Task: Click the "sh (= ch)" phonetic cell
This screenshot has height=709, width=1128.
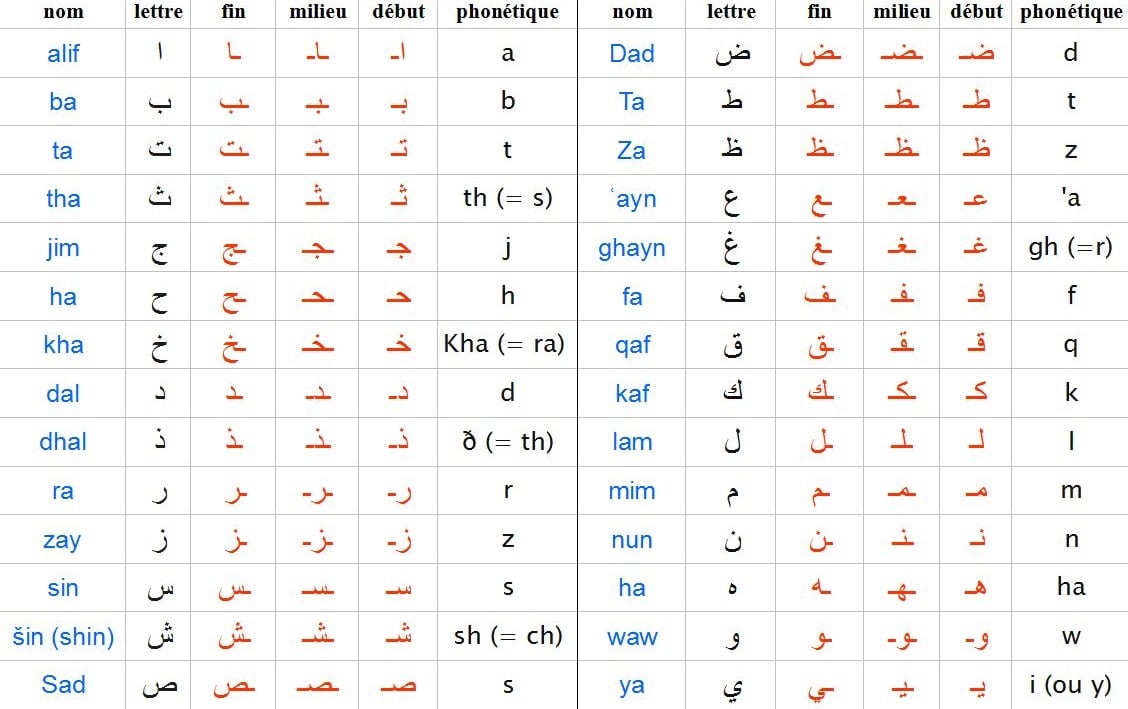Action: tap(507, 635)
